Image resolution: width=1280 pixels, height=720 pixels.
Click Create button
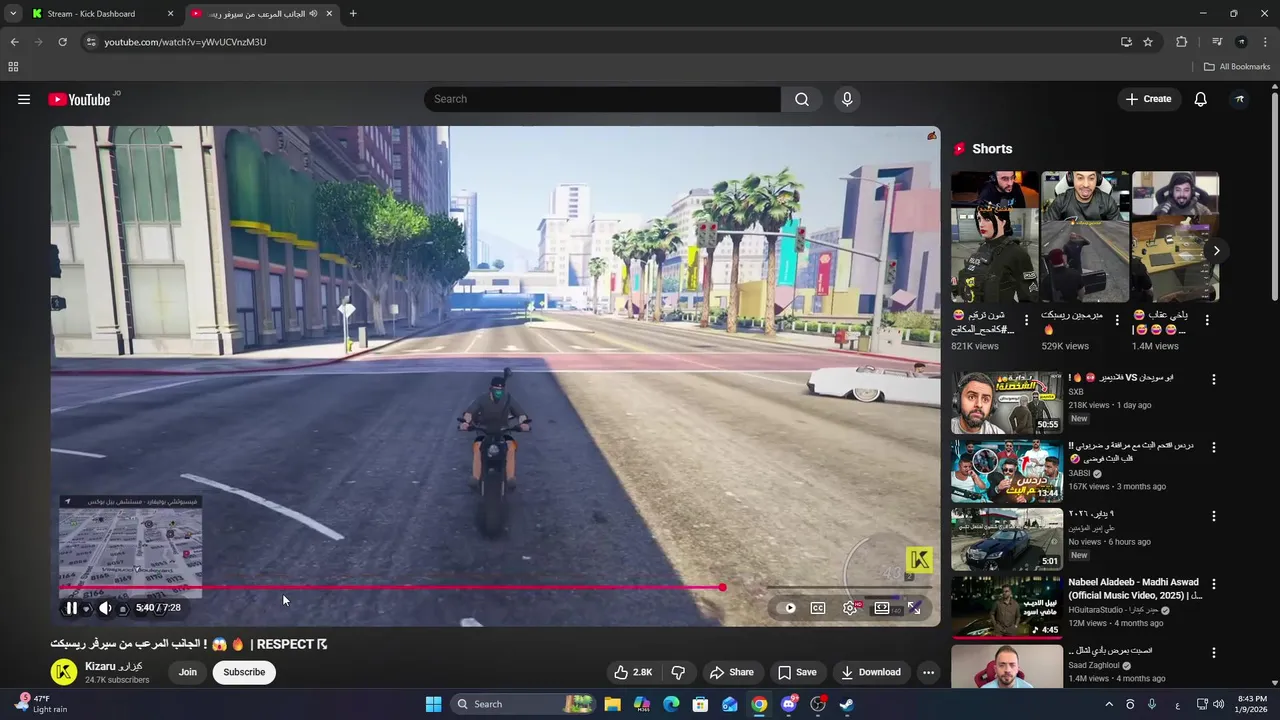[1148, 99]
